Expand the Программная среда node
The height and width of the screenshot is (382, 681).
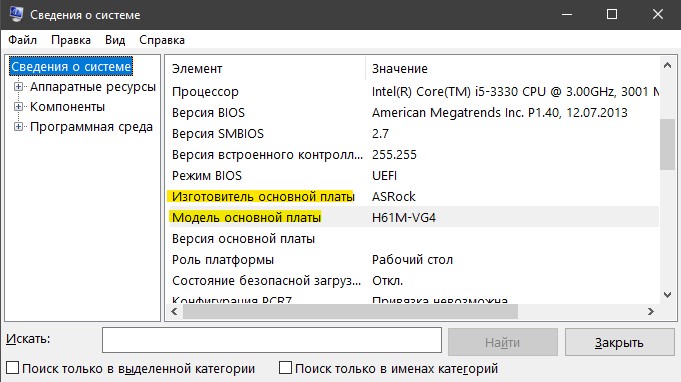click(x=18, y=127)
